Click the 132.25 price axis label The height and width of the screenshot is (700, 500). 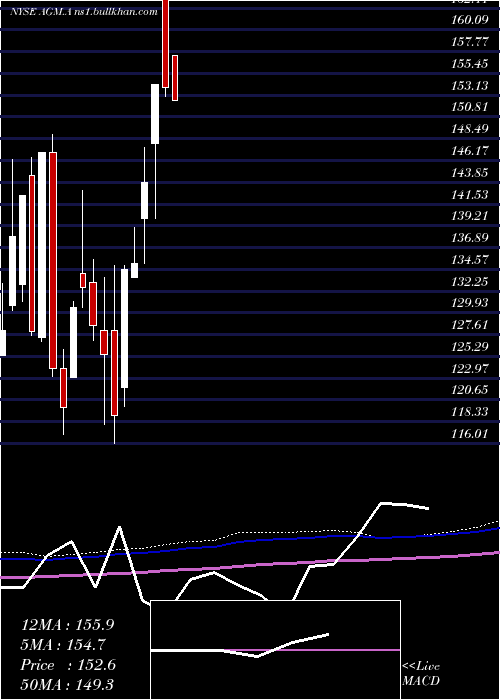click(x=470, y=282)
